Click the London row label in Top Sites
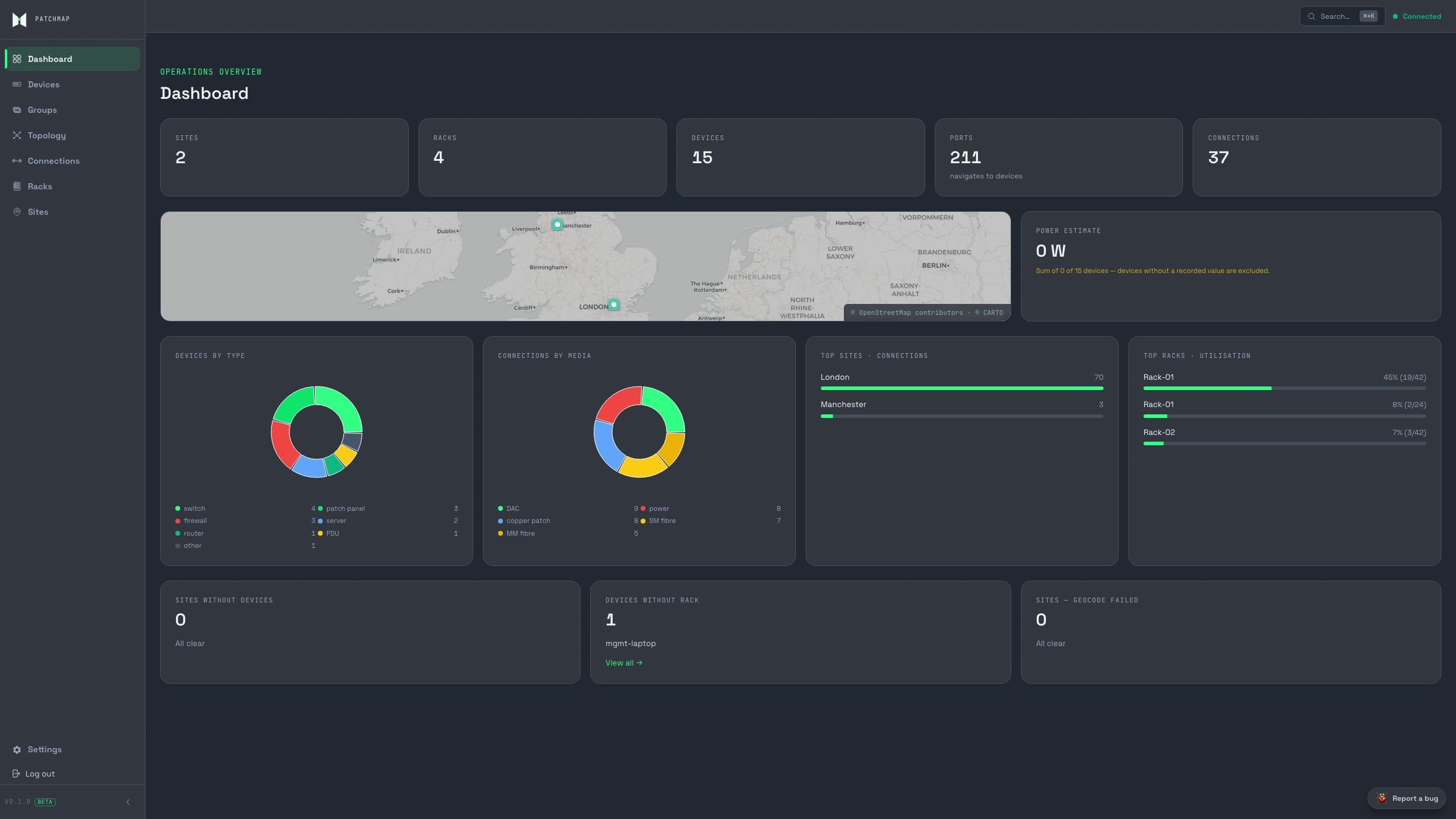 [835, 377]
